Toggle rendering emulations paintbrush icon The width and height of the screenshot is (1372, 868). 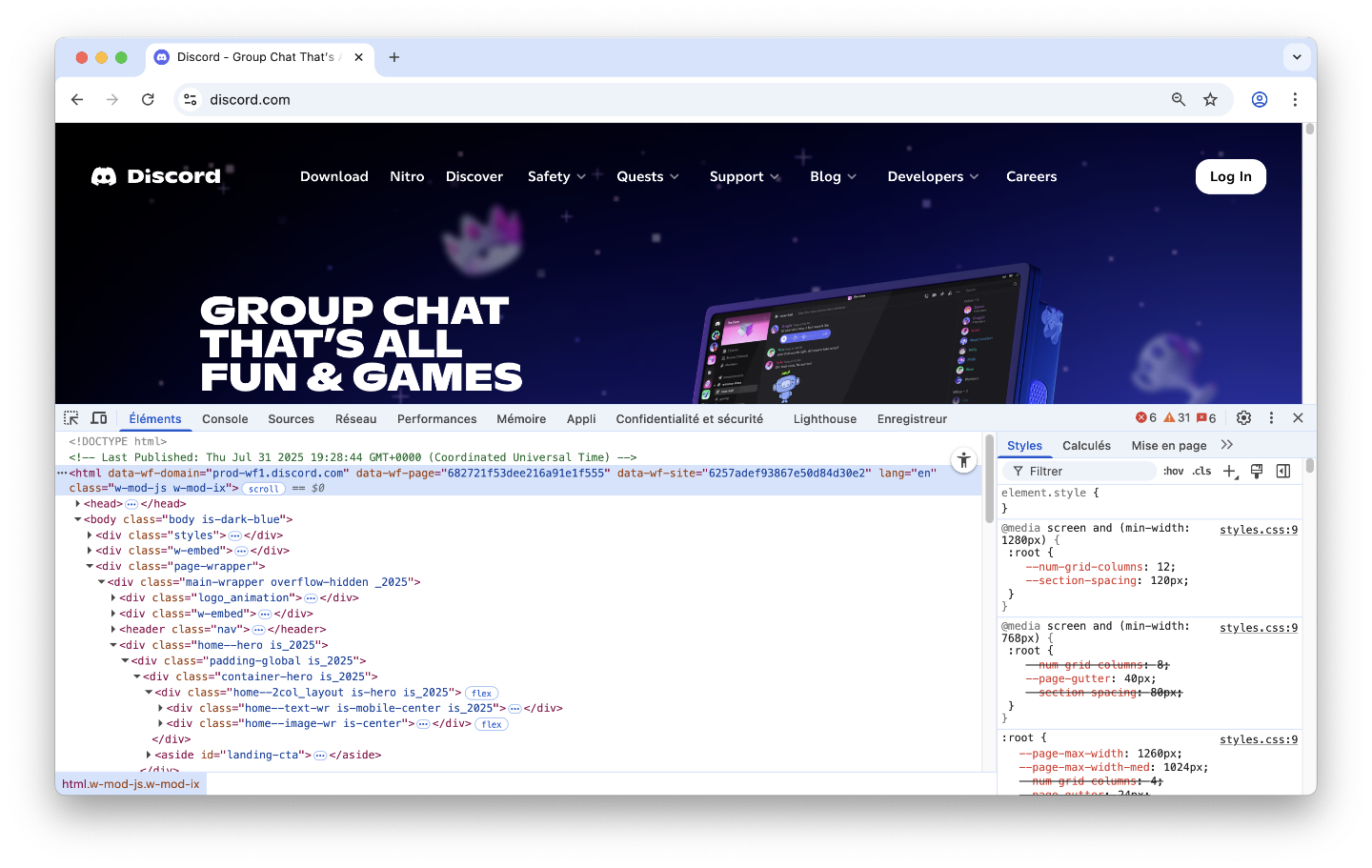[x=1257, y=472]
